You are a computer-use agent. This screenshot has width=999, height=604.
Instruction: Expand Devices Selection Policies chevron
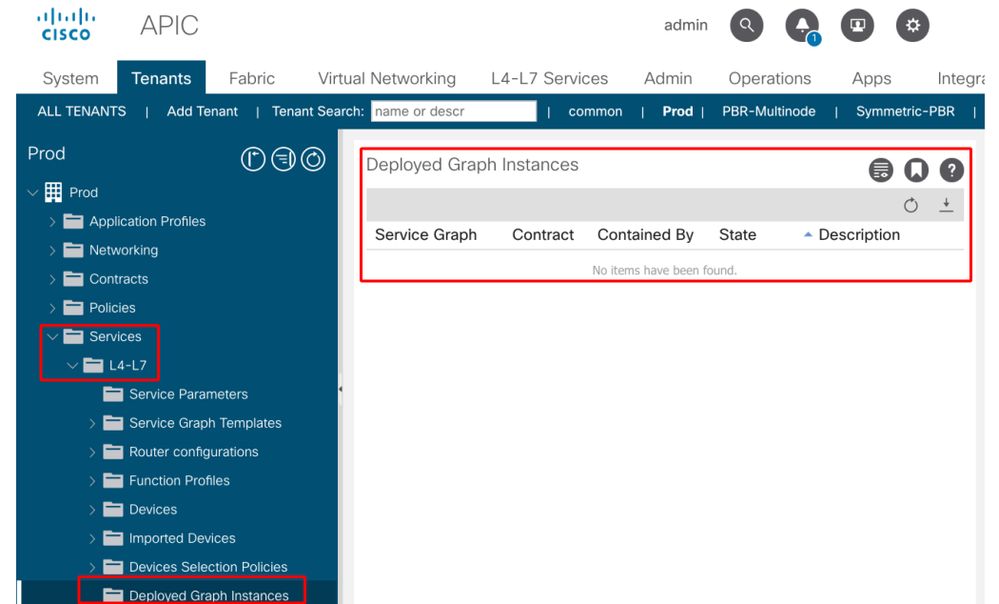[92, 567]
